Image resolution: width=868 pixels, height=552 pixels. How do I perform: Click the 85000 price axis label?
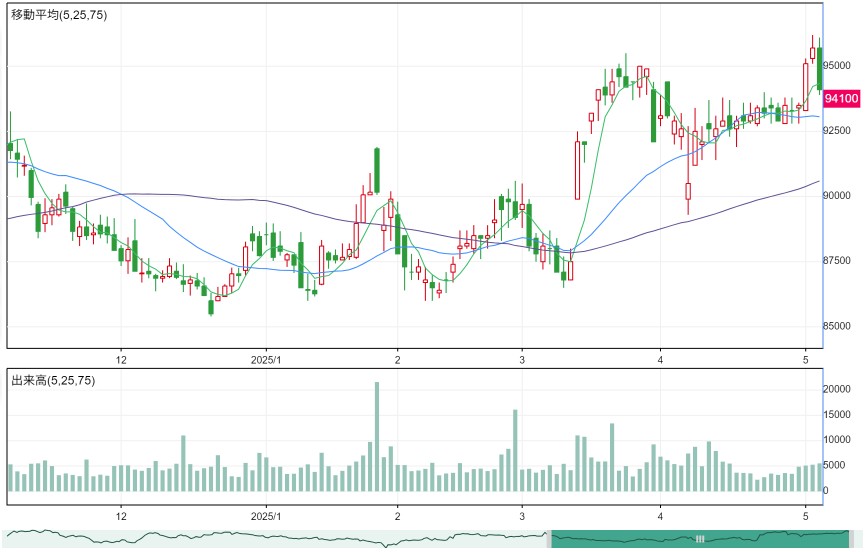point(836,326)
